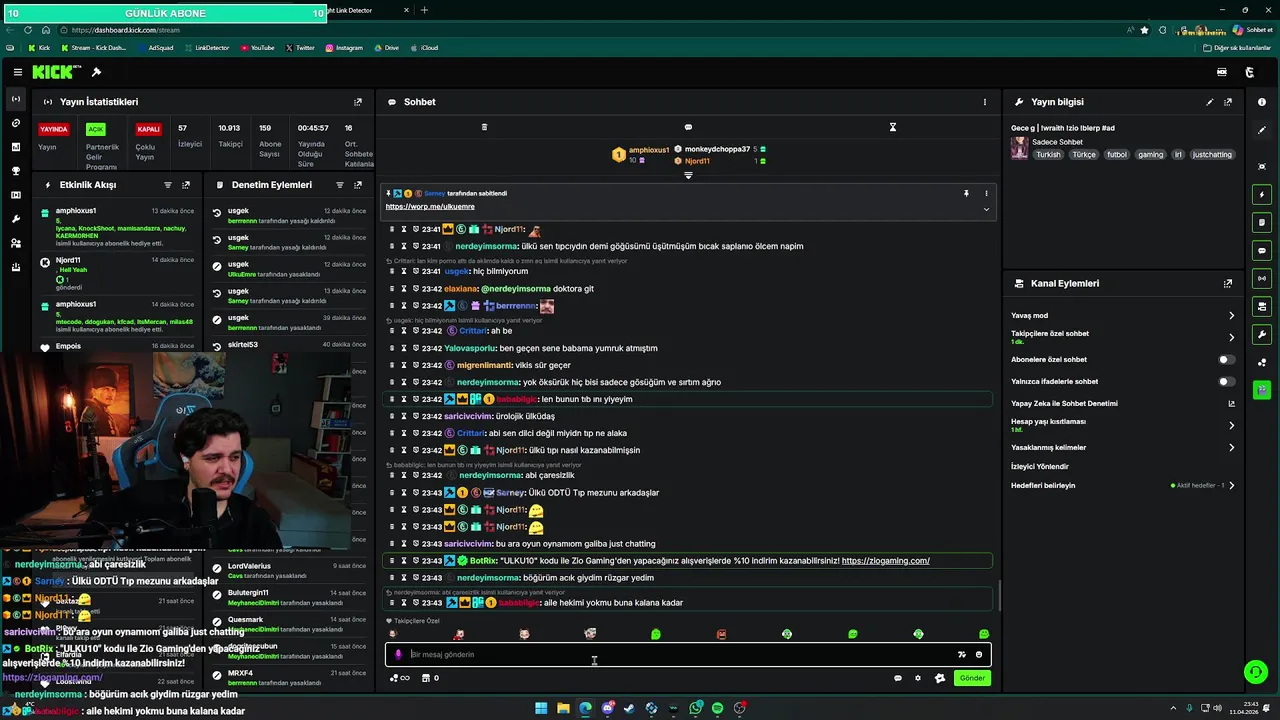
Task: Open the pinned worp.me/ulkuemre link
Action: [430, 206]
